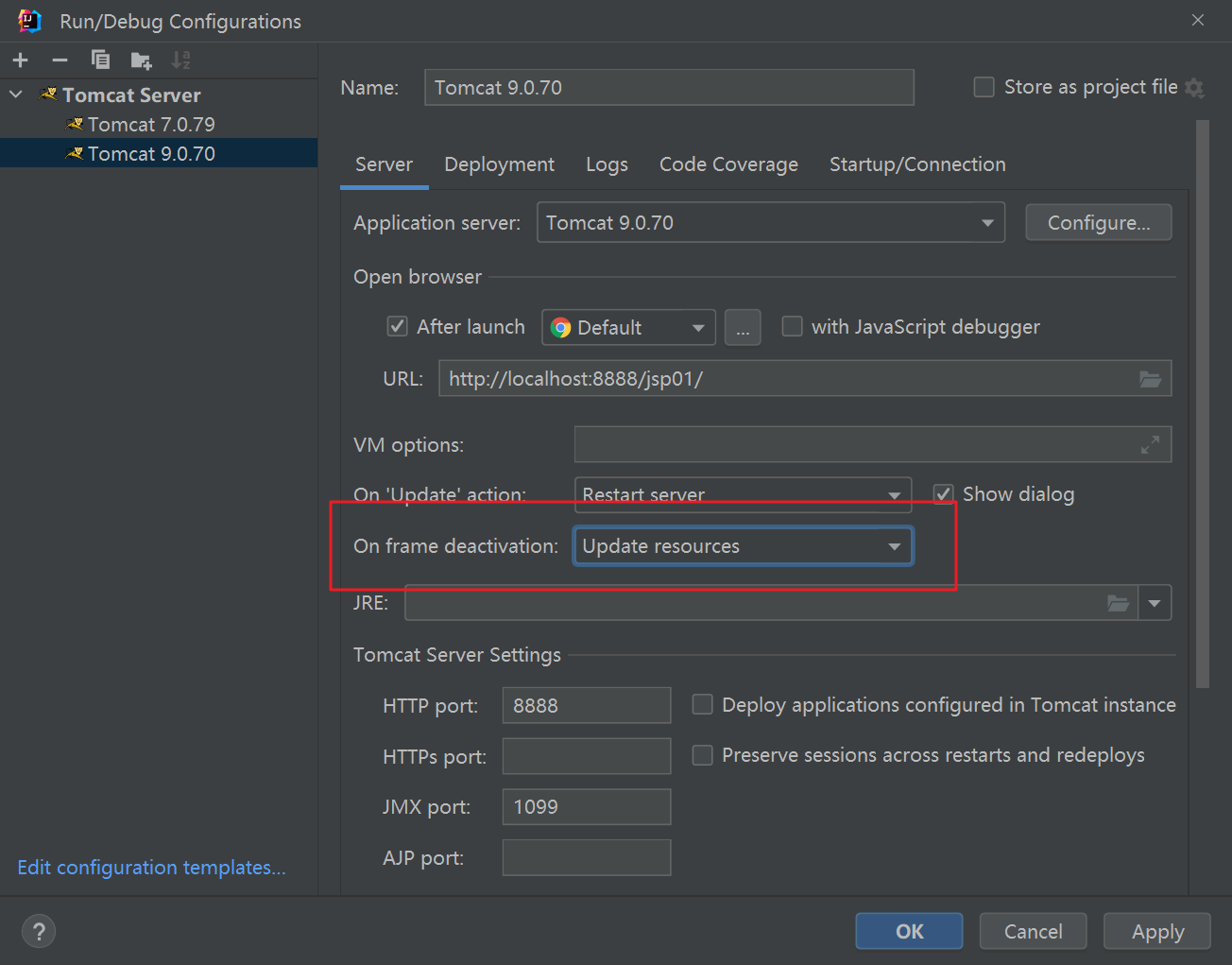Viewport: 1232px width, 965px height.
Task: Switch to the Startup/Connection tab
Action: pos(917,164)
